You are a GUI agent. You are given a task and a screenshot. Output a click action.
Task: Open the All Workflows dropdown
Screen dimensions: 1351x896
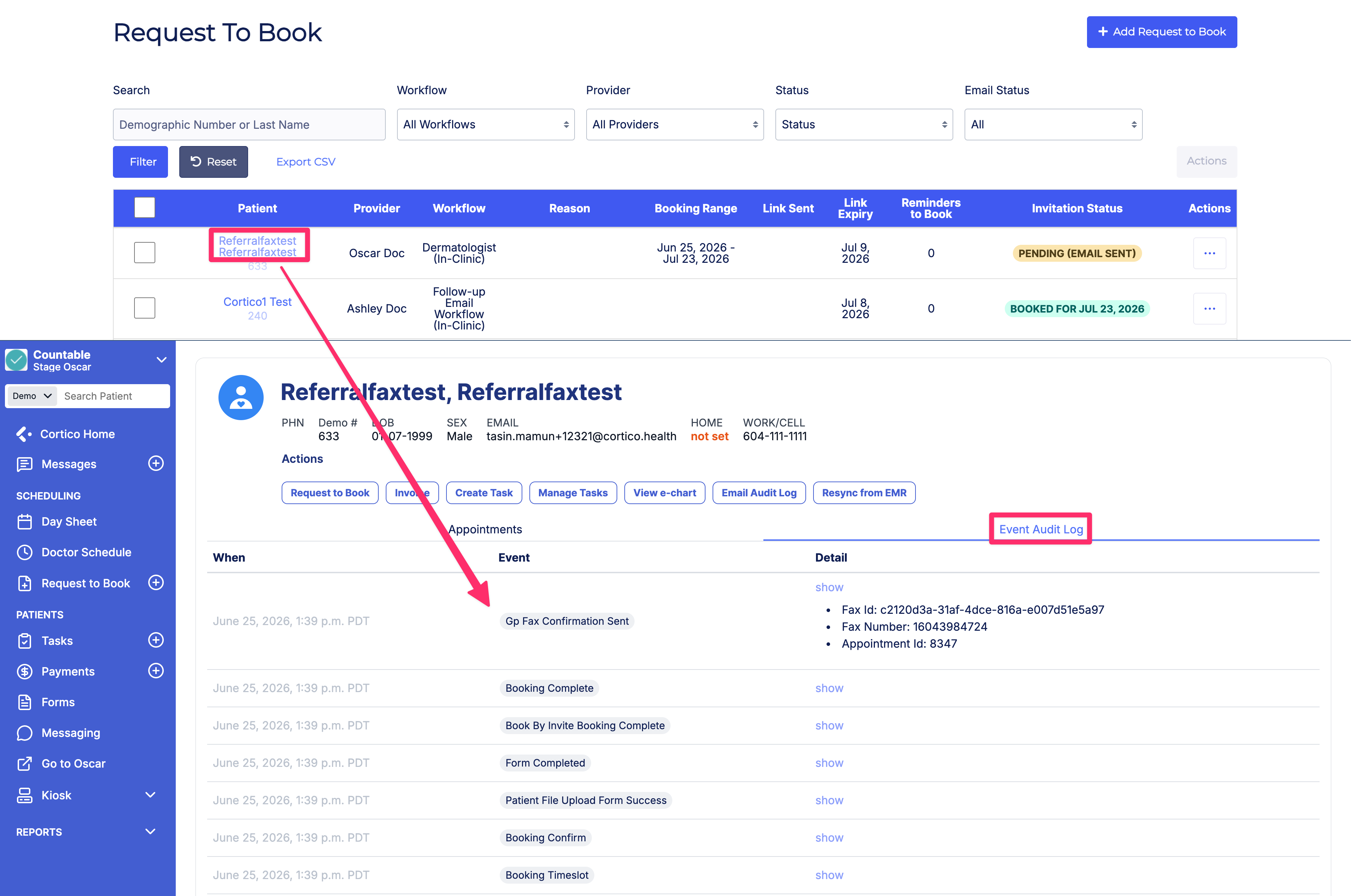(x=485, y=125)
